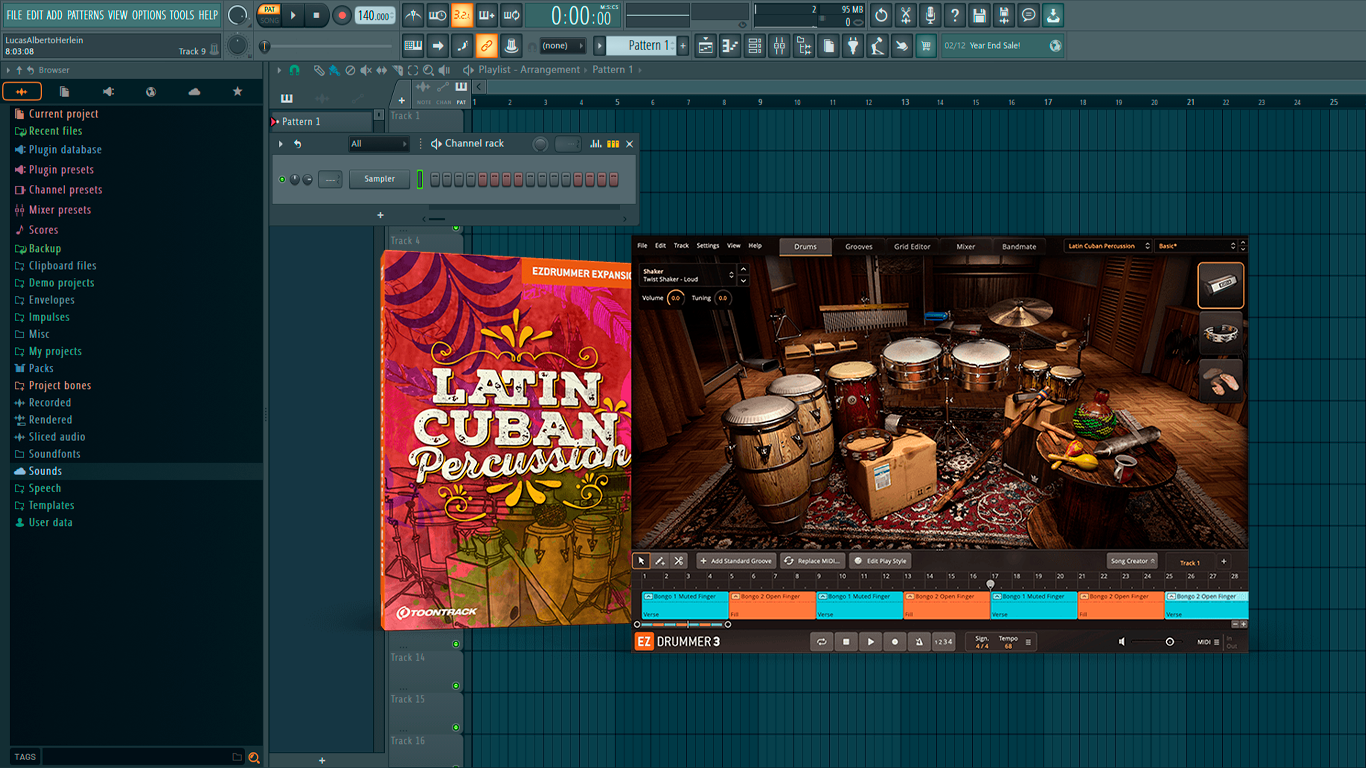Toggle the Sampler channel mute LED
Viewport: 1366px width, 768px height.
pyautogui.click(x=282, y=179)
